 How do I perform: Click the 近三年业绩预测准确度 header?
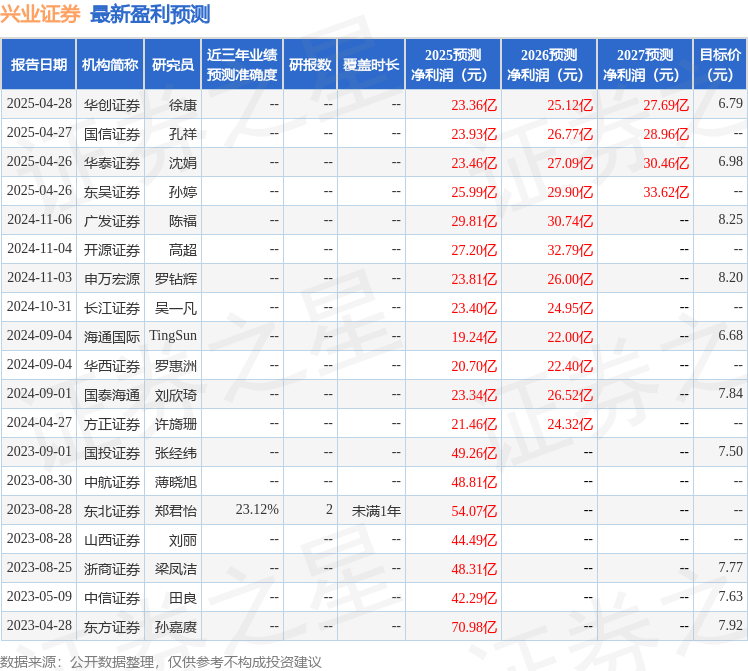[242, 64]
